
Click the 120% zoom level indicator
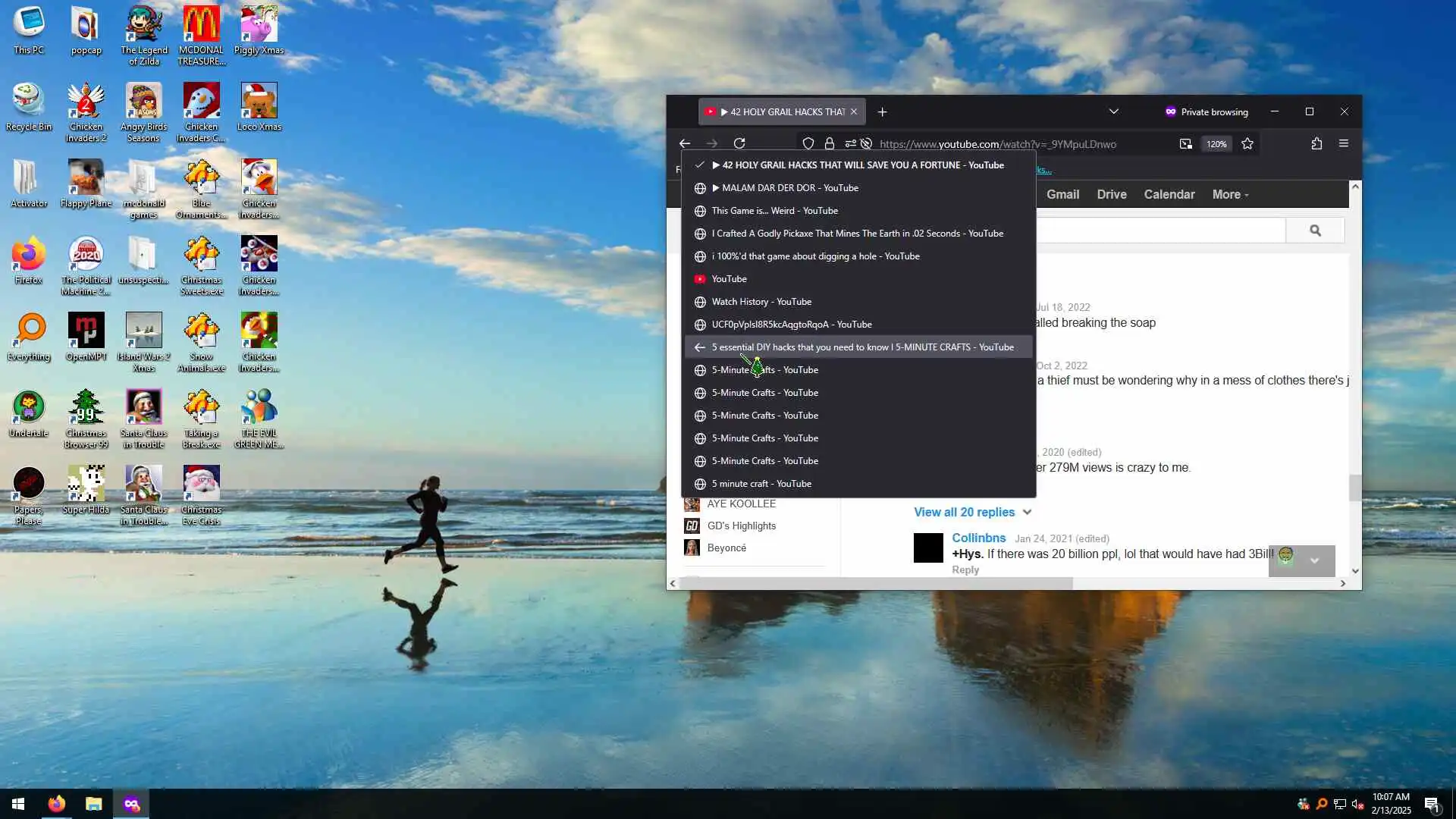(1216, 144)
